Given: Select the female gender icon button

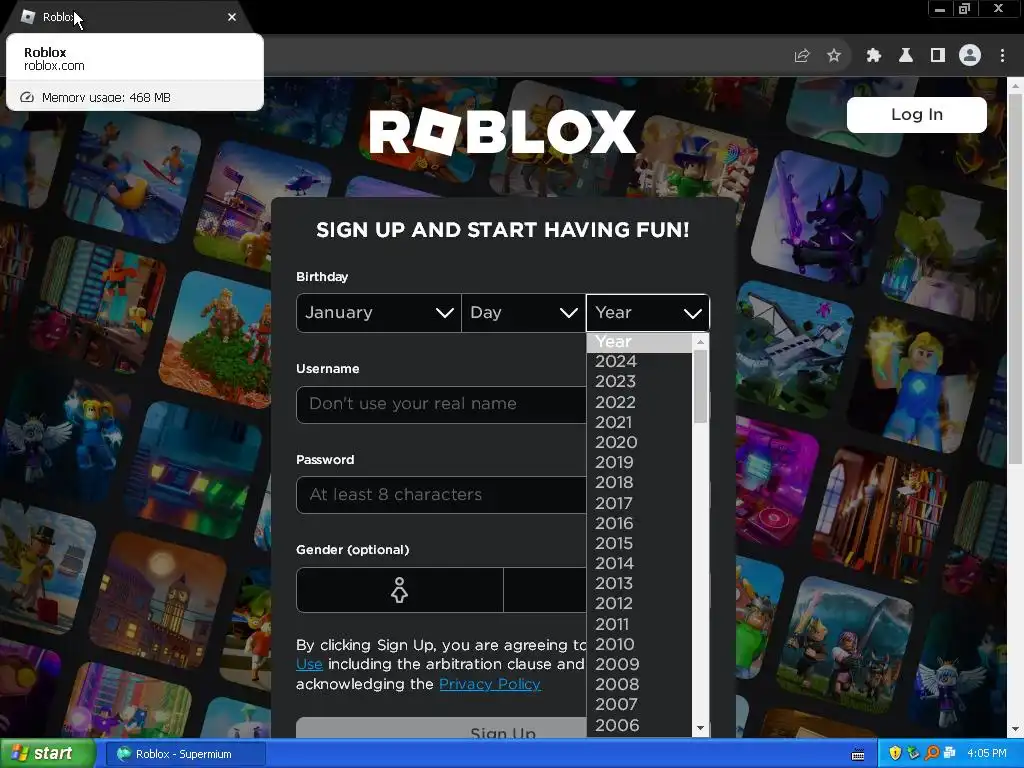Looking at the screenshot, I should [x=400, y=590].
